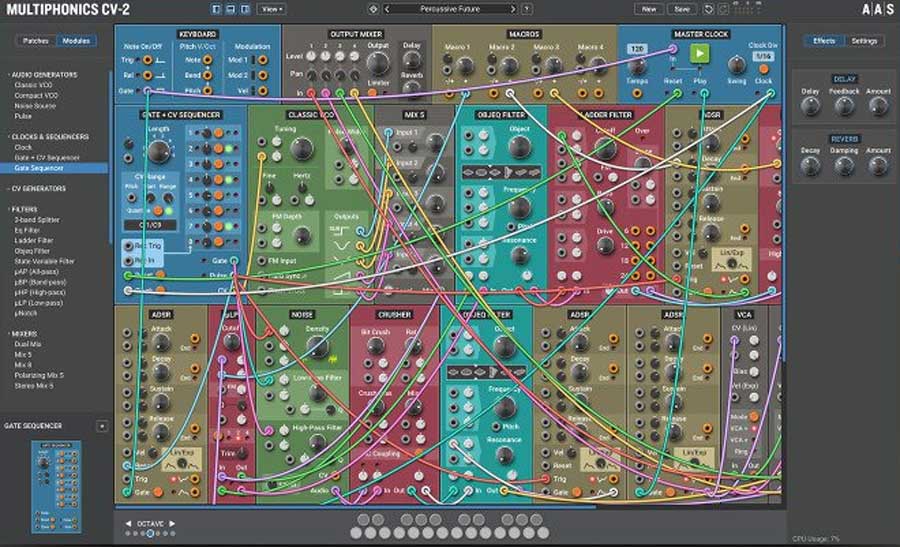Select Classic VCO in the module list
The width and height of the screenshot is (900, 547).
pos(33,85)
